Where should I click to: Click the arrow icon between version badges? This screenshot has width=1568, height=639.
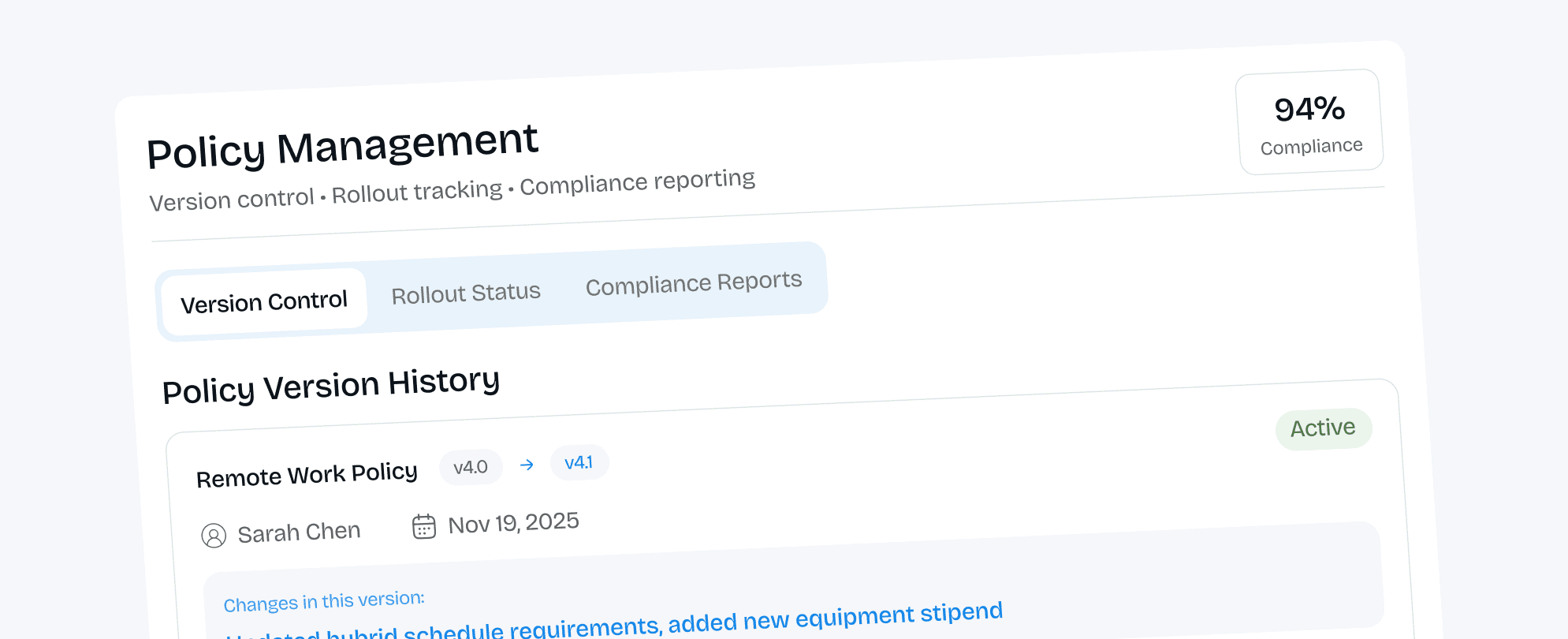[527, 465]
